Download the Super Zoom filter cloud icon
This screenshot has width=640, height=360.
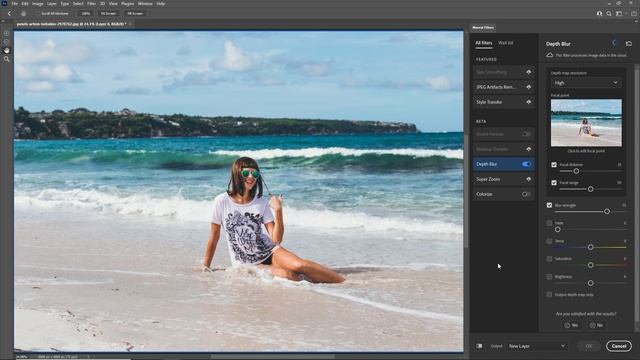(x=529, y=179)
